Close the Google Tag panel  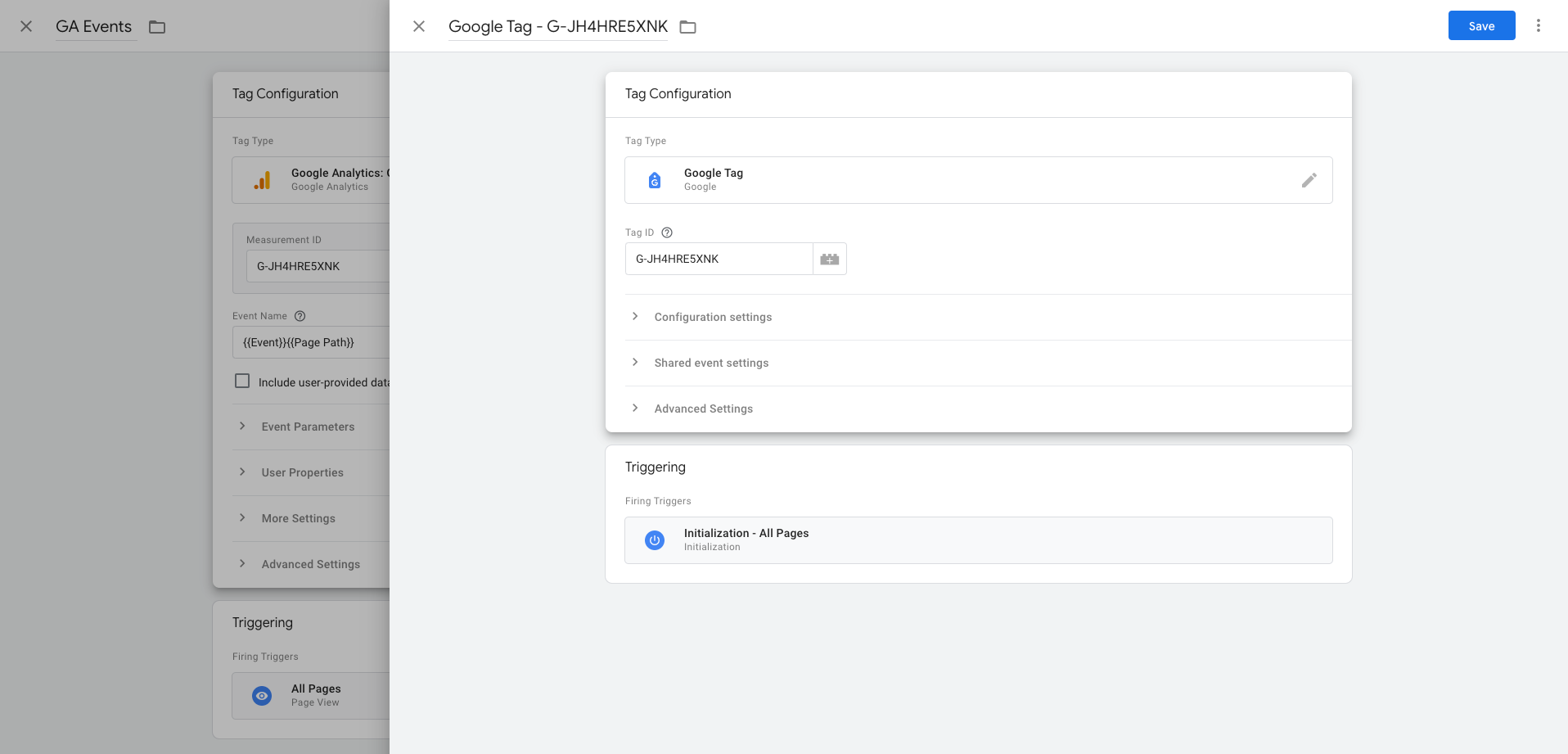pos(419,26)
